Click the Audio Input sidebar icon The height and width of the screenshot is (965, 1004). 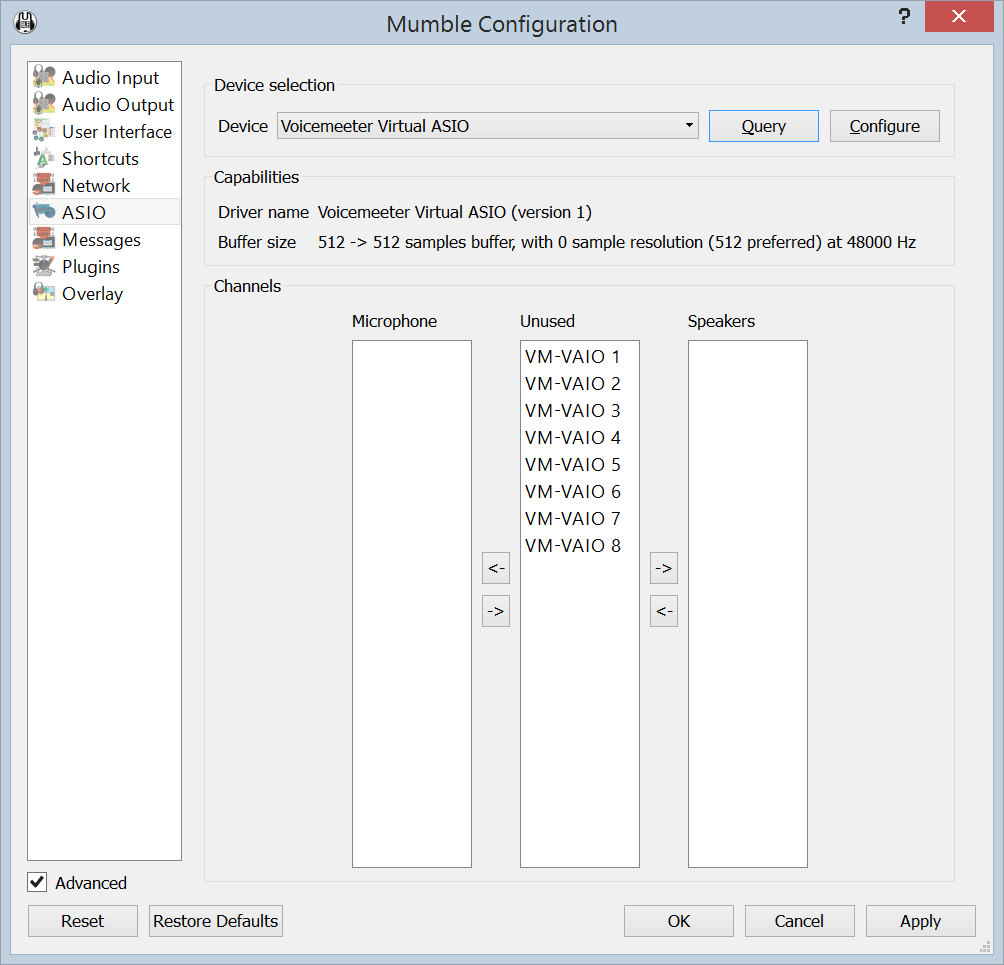44,77
